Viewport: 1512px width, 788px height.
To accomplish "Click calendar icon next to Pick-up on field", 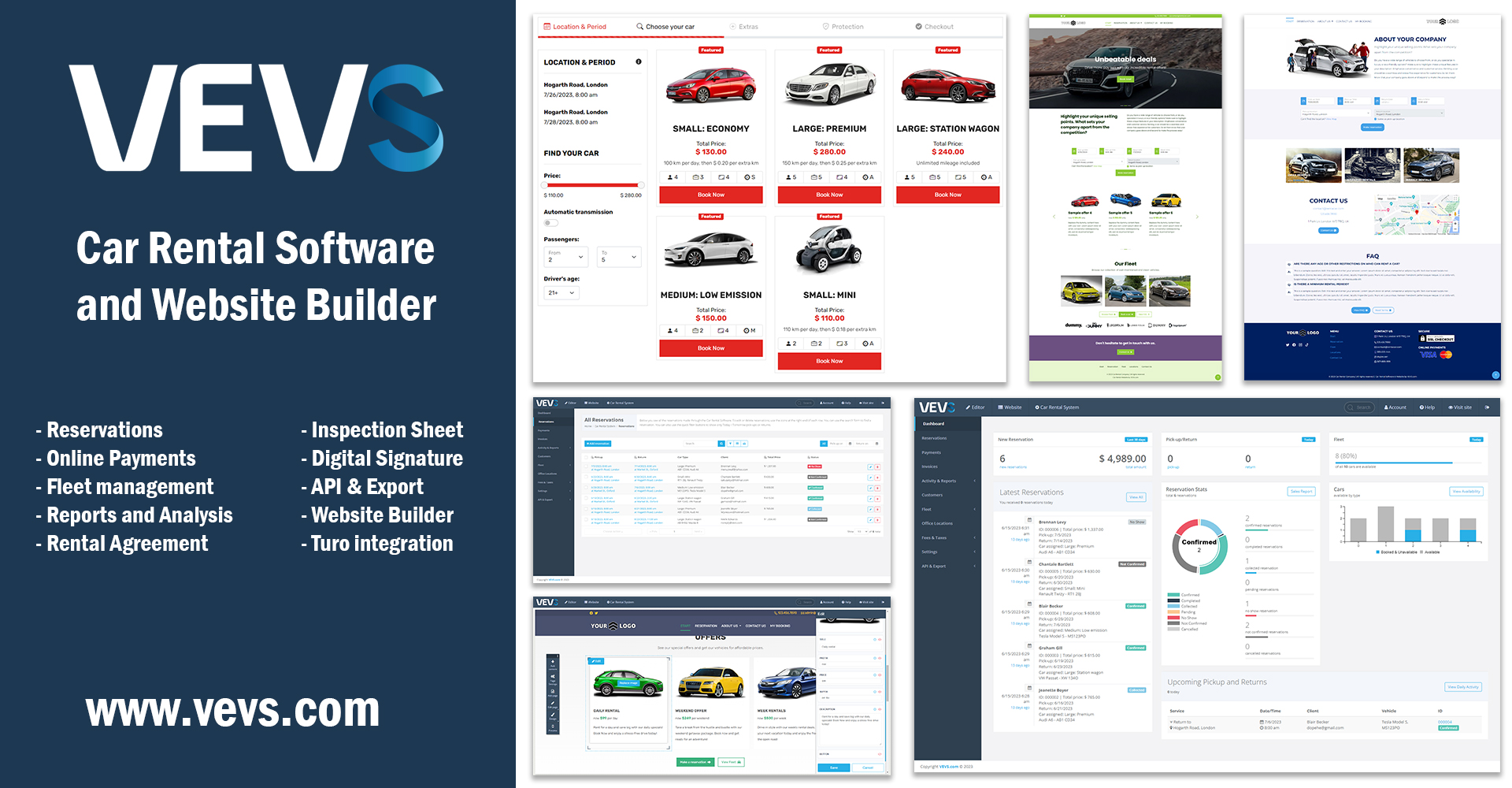I will click(x=850, y=444).
